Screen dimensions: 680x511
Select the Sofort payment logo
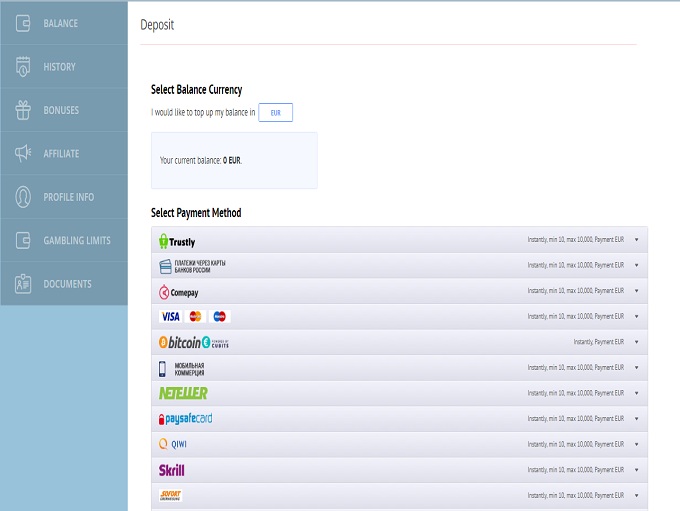[170, 495]
